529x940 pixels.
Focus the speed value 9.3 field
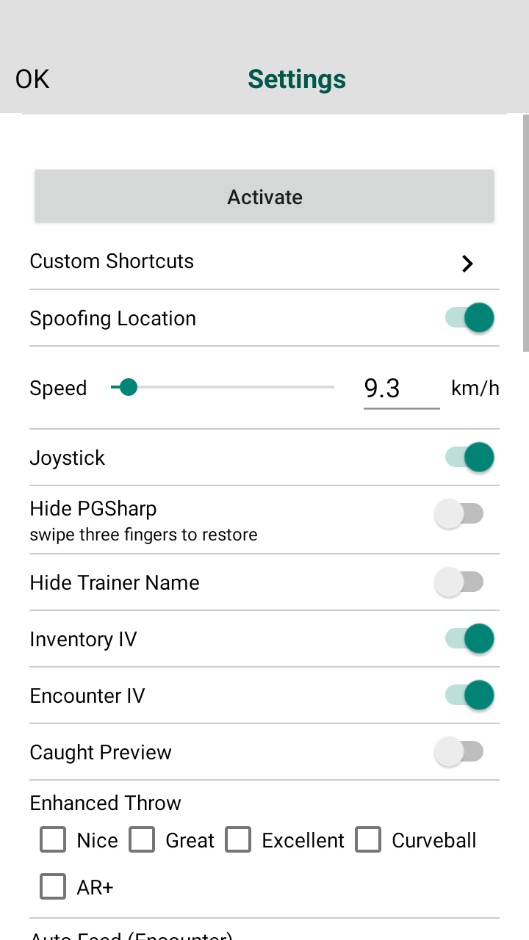(x=401, y=388)
